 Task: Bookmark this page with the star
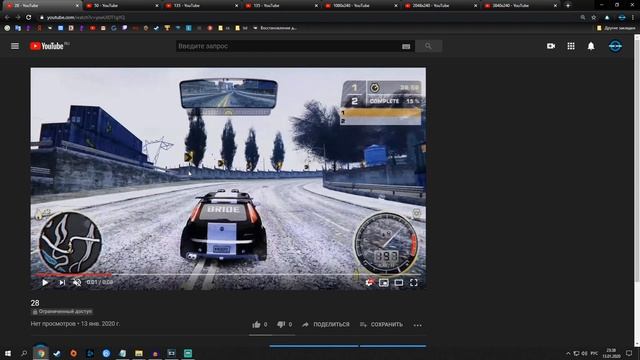[594, 17]
